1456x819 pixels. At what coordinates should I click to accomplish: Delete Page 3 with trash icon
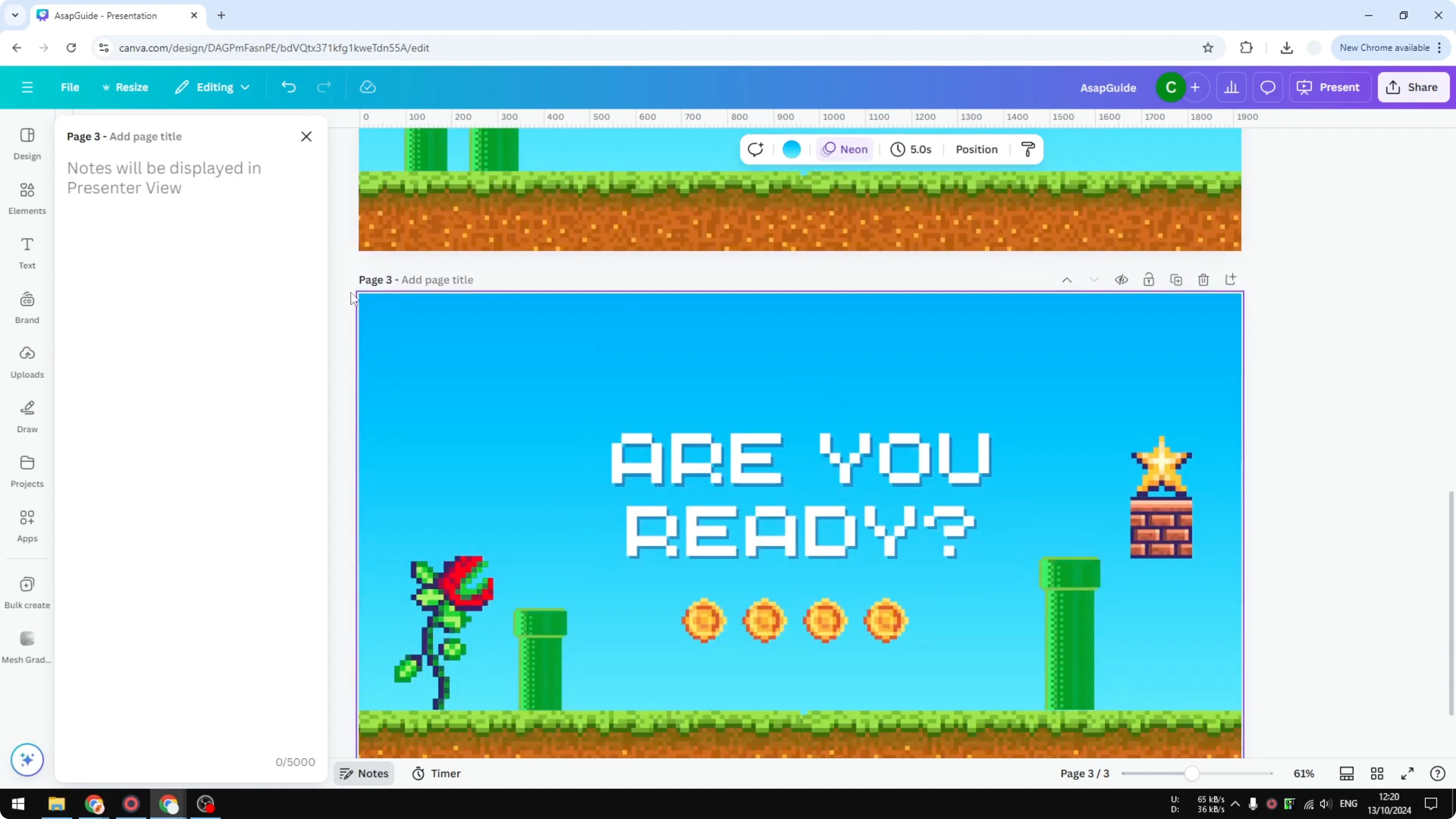point(1203,280)
